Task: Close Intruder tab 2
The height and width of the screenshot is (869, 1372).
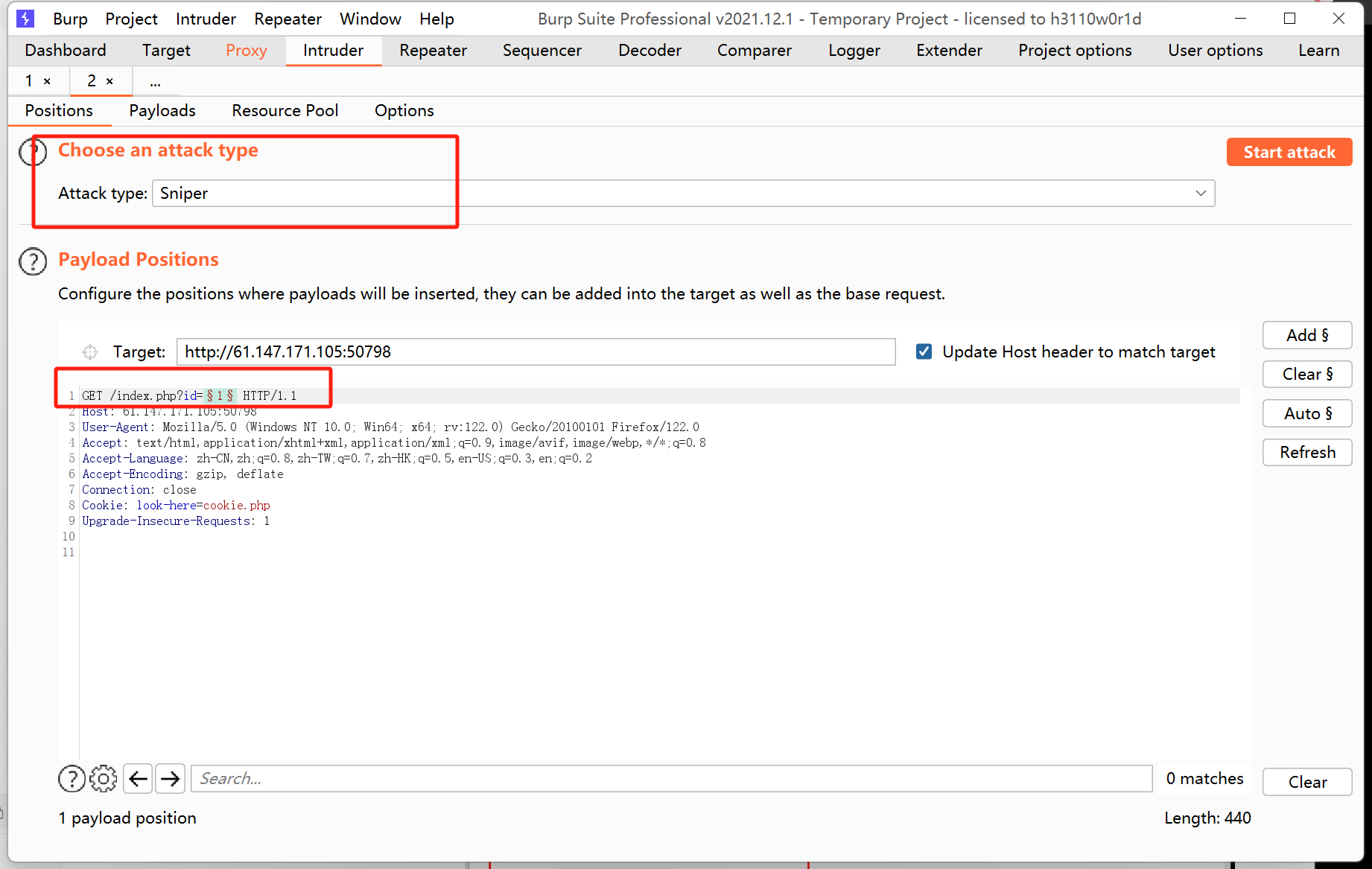Action: tap(109, 81)
